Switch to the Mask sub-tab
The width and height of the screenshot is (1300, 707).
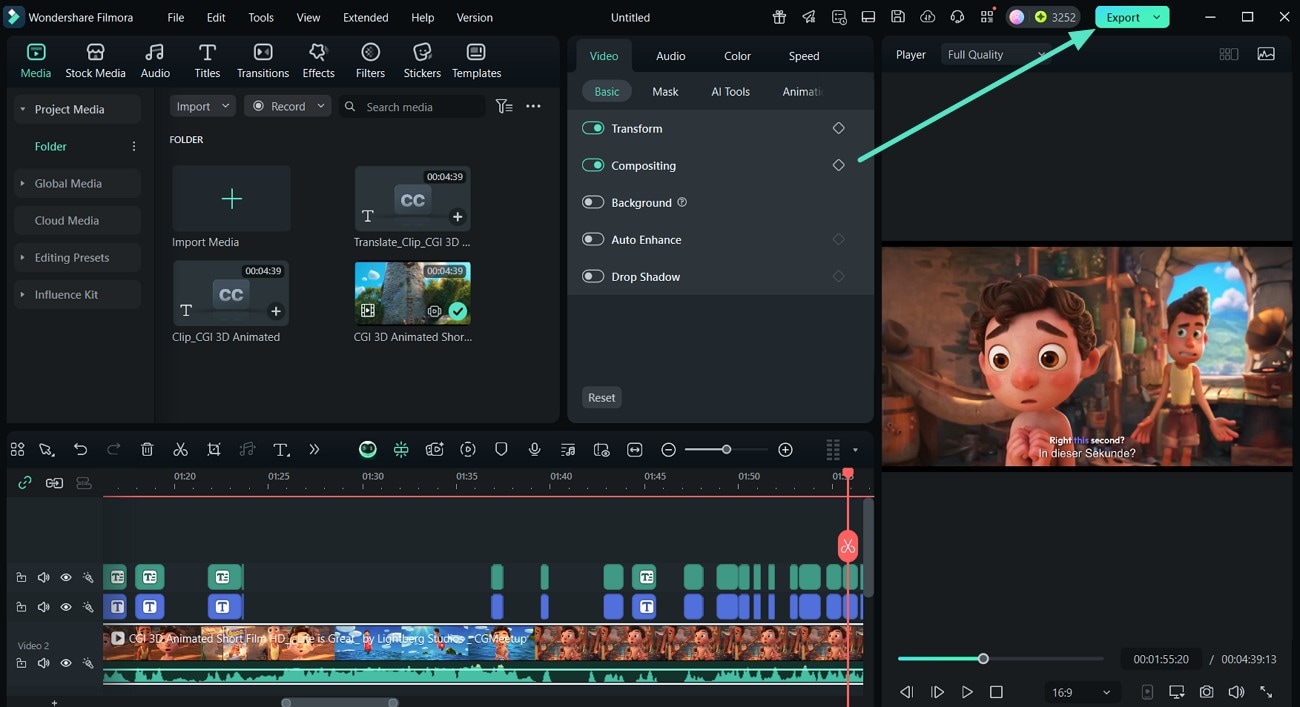pyautogui.click(x=665, y=91)
